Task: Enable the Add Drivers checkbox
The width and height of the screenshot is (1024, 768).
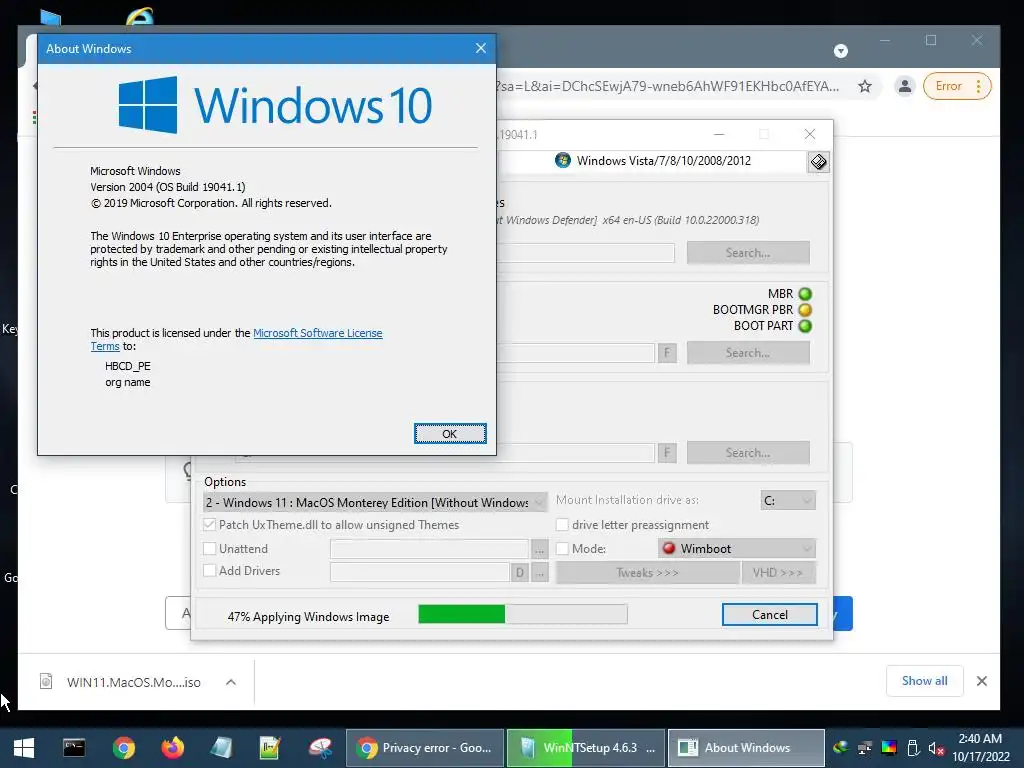Action: click(x=210, y=571)
